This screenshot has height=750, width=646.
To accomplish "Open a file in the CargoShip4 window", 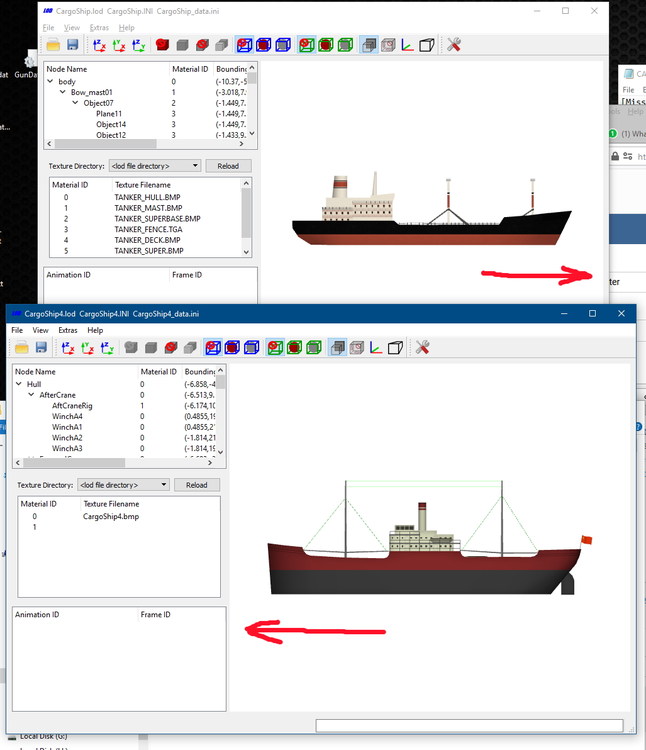I will (22, 347).
